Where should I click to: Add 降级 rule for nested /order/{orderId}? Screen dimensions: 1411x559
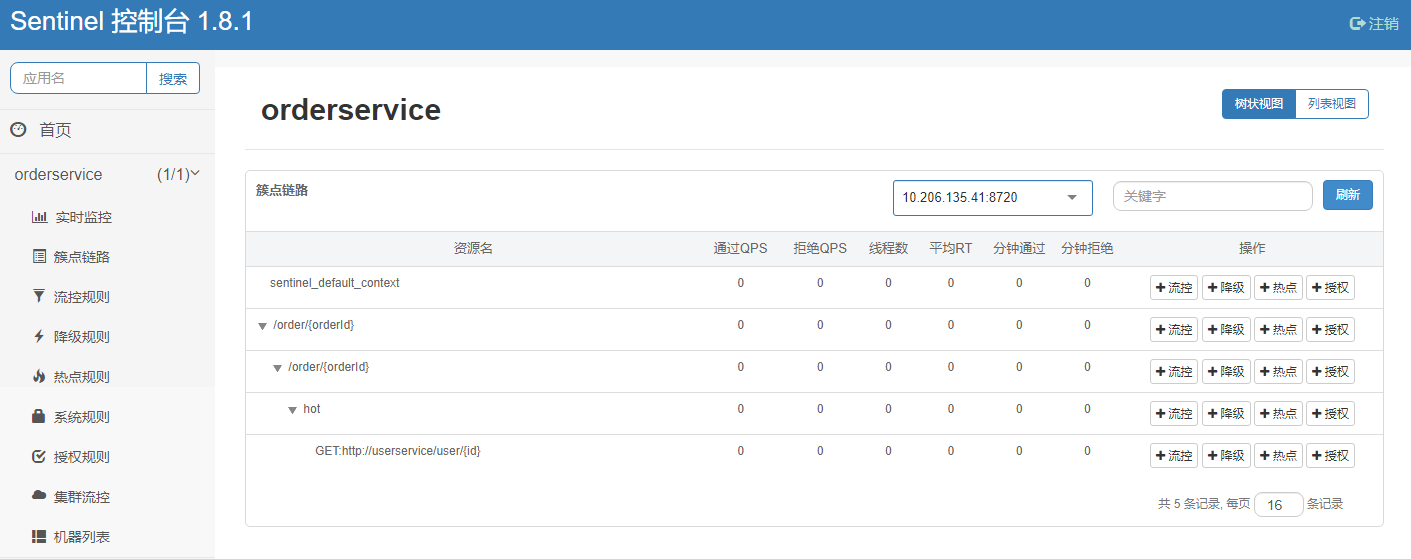tap(1226, 372)
